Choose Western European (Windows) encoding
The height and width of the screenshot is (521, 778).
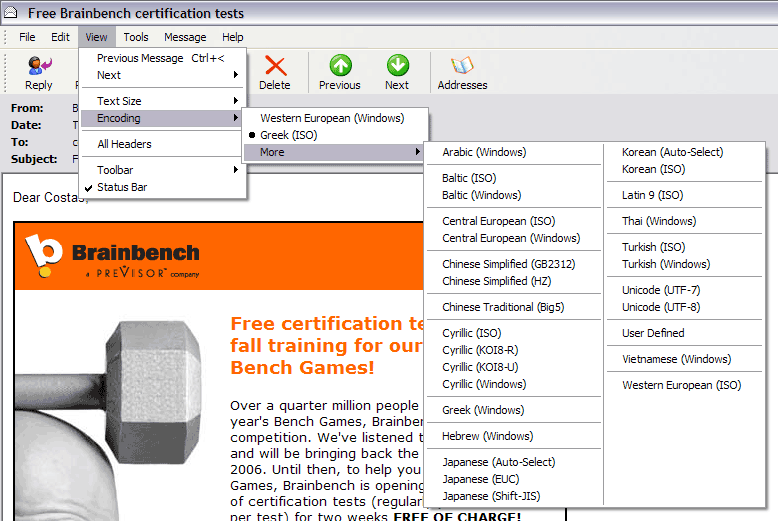click(x=335, y=118)
